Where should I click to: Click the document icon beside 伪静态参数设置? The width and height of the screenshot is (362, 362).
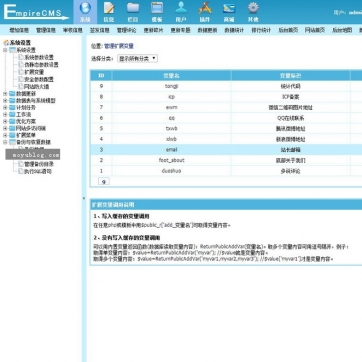[21, 65]
